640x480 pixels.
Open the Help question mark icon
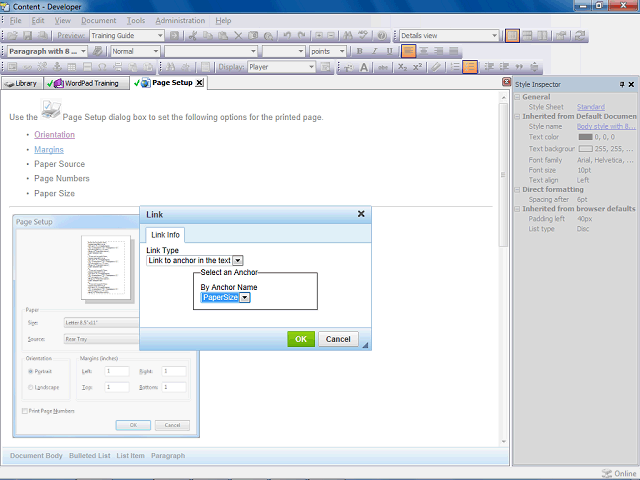click(382, 36)
